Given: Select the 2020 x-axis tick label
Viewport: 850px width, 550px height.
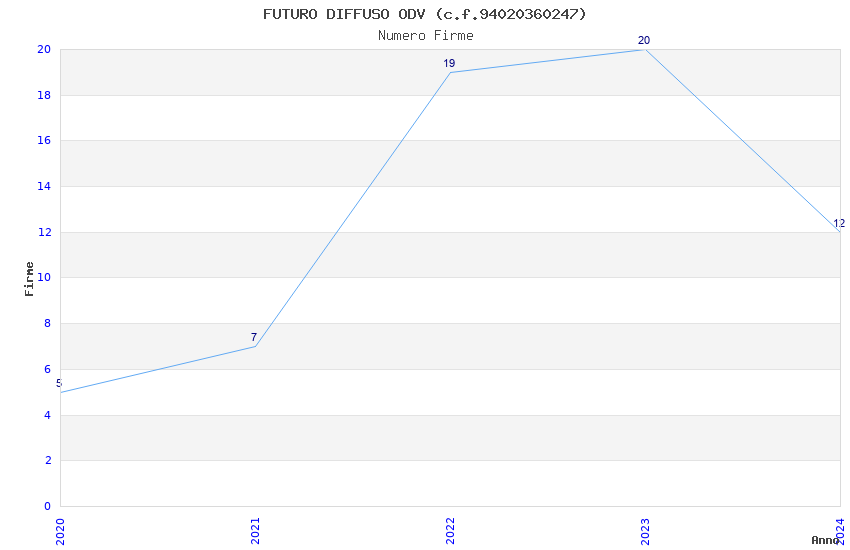Looking at the screenshot, I should click(60, 530).
